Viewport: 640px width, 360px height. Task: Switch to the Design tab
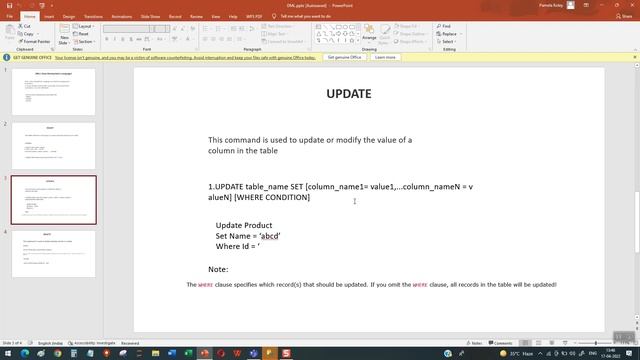[69, 17]
